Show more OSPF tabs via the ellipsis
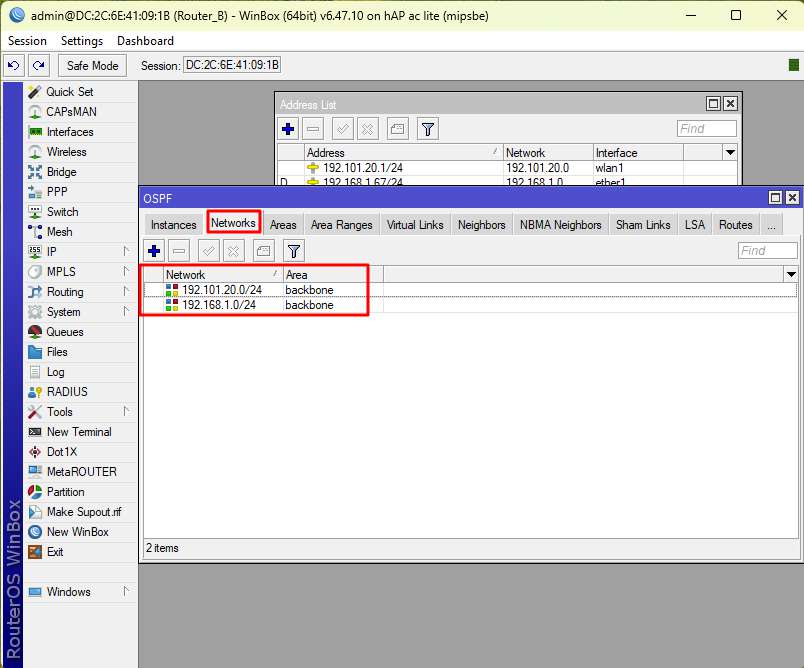This screenshot has height=668, width=804. (x=771, y=225)
